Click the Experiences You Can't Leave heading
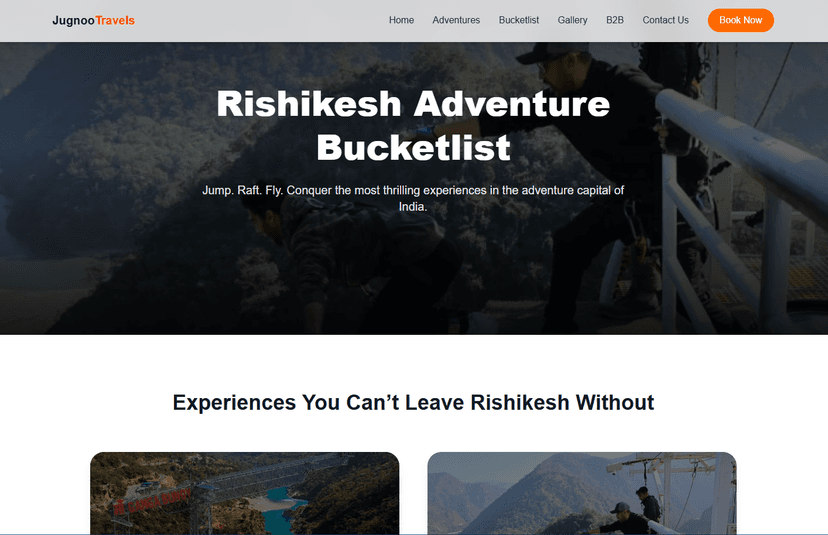The image size is (828, 535). tap(413, 402)
